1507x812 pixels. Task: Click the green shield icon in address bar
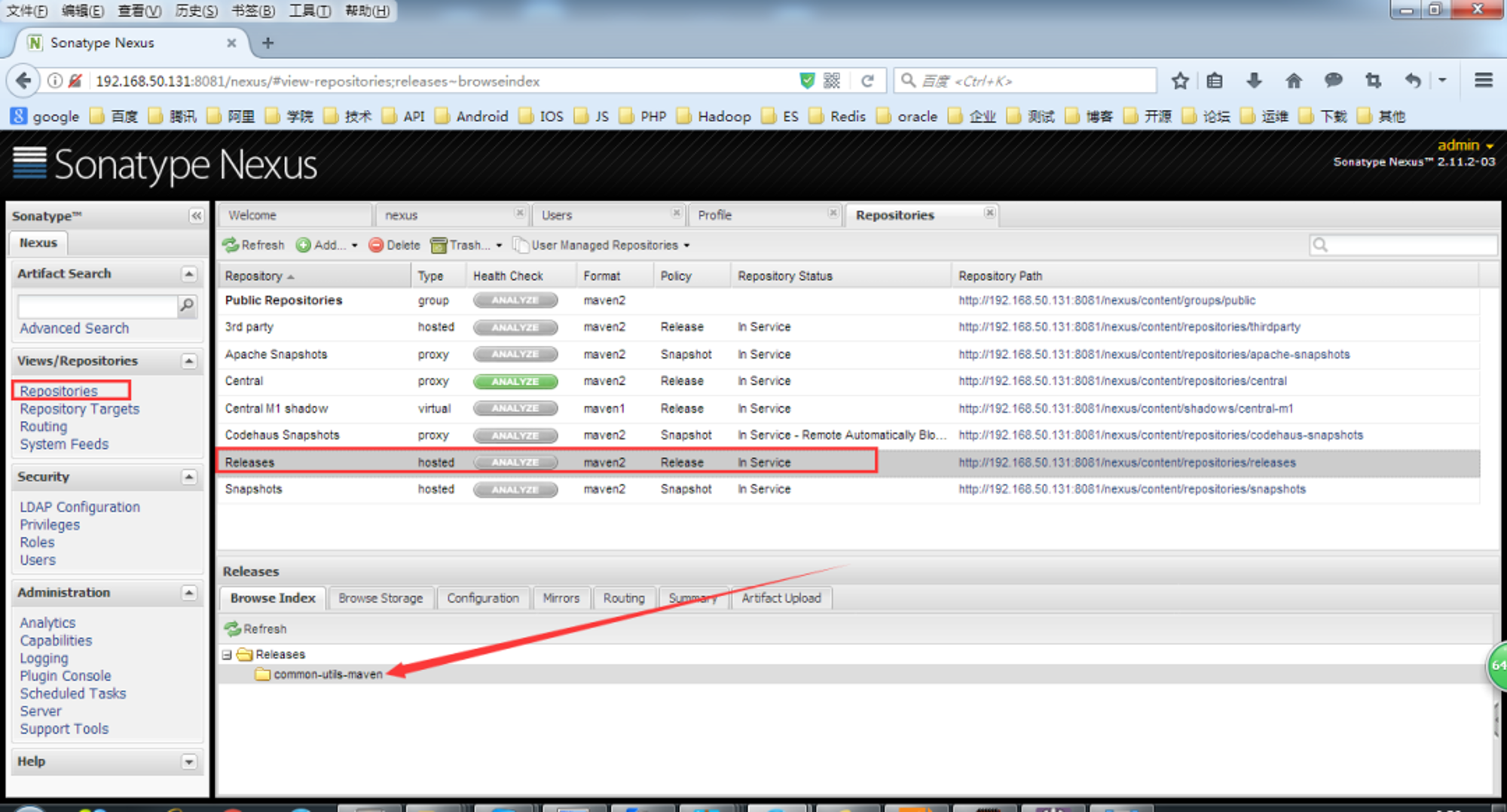tap(807, 81)
